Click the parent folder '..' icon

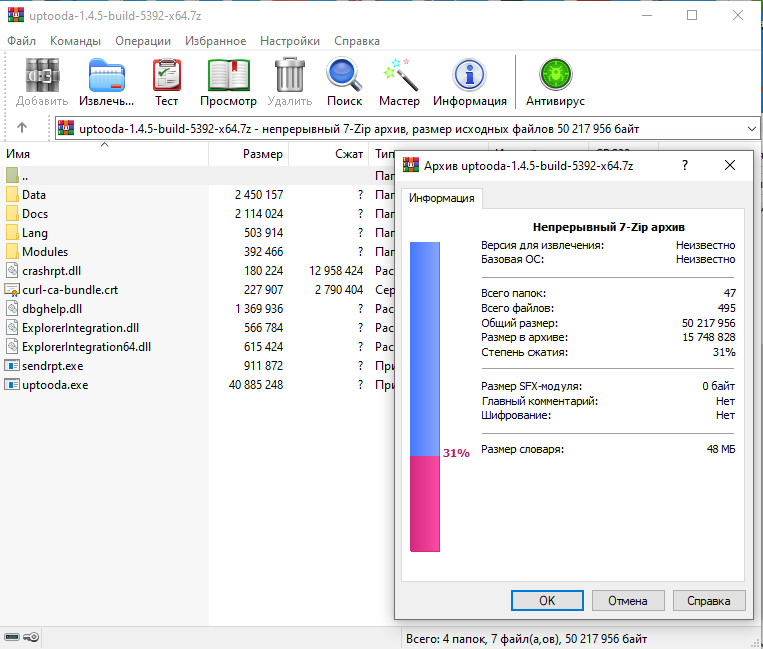(x=12, y=175)
